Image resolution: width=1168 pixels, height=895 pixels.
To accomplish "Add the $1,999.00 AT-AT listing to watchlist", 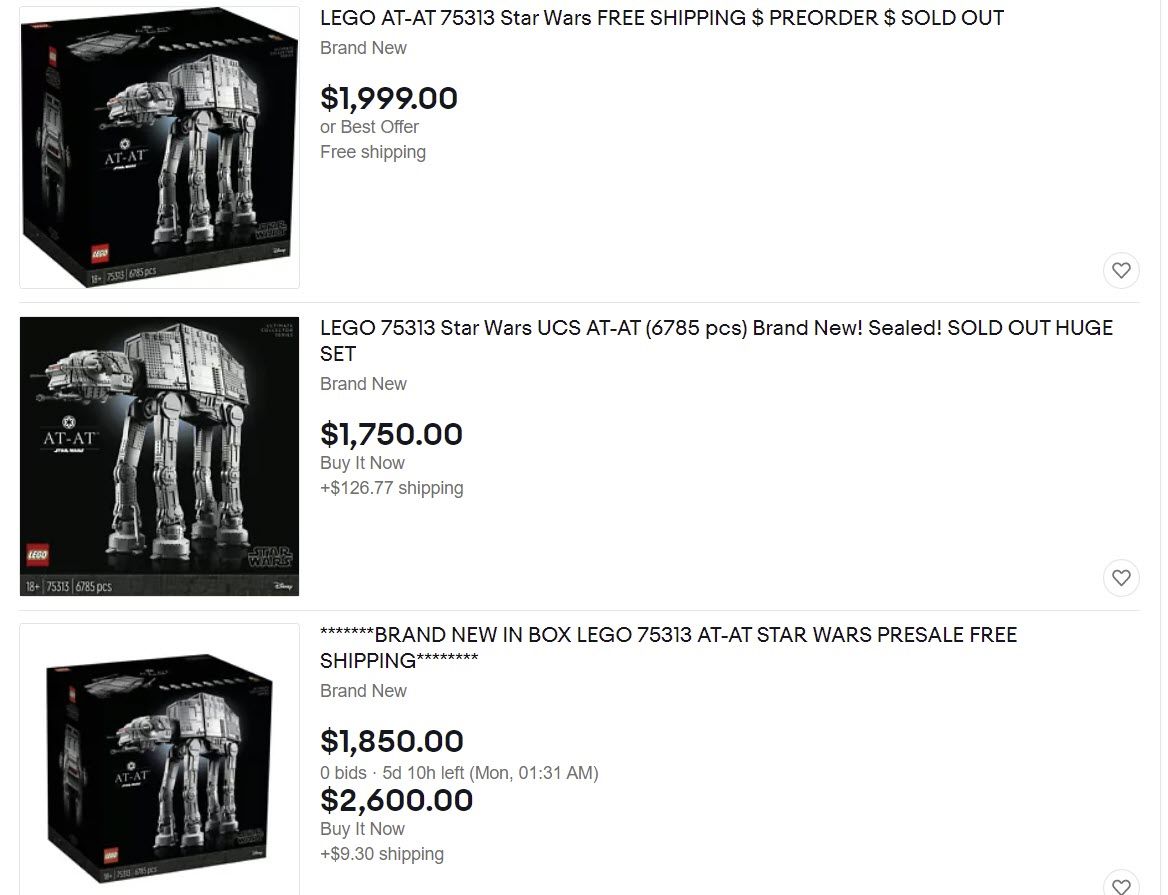I will coord(1121,270).
